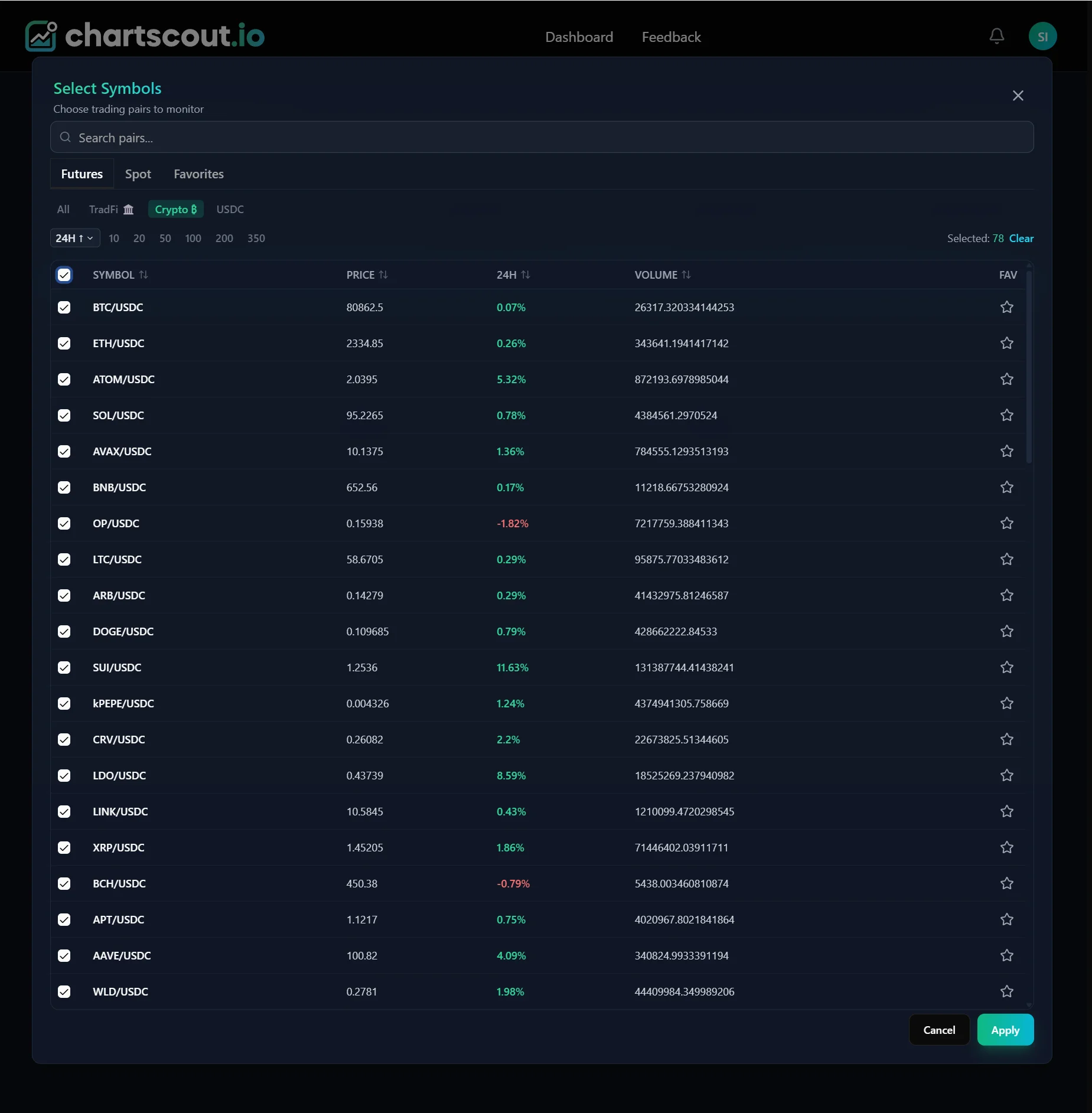Open the 24H sort dropdown
This screenshot has height=1113, width=1092.
click(x=75, y=238)
